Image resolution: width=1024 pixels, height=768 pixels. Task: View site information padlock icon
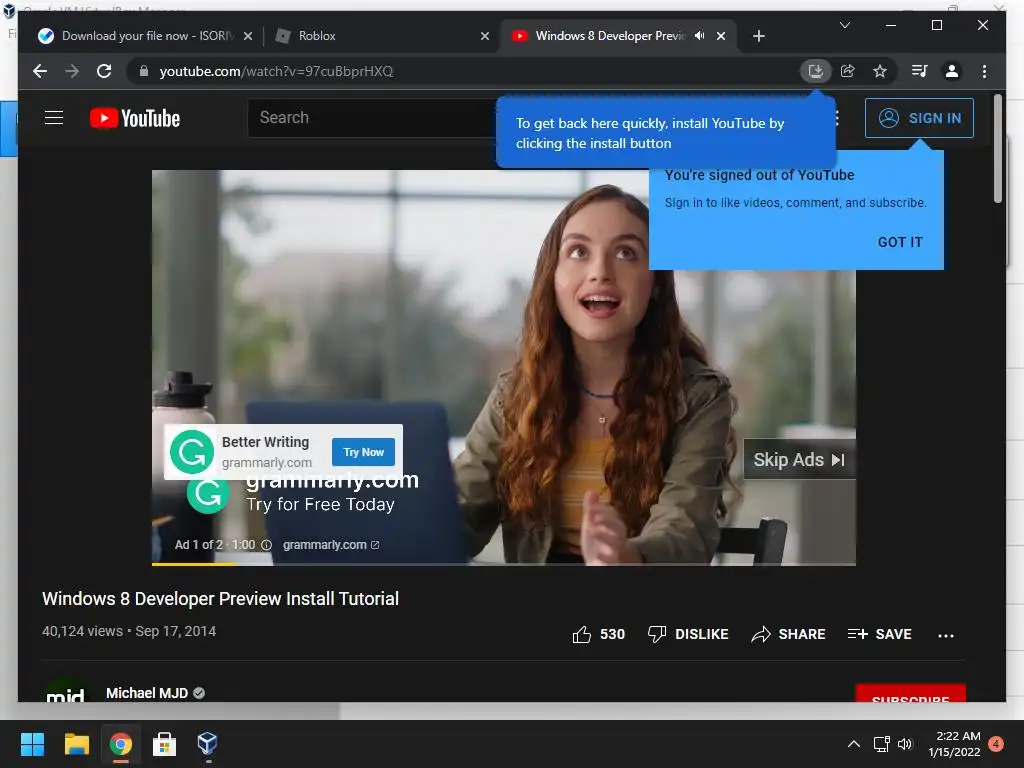[144, 71]
